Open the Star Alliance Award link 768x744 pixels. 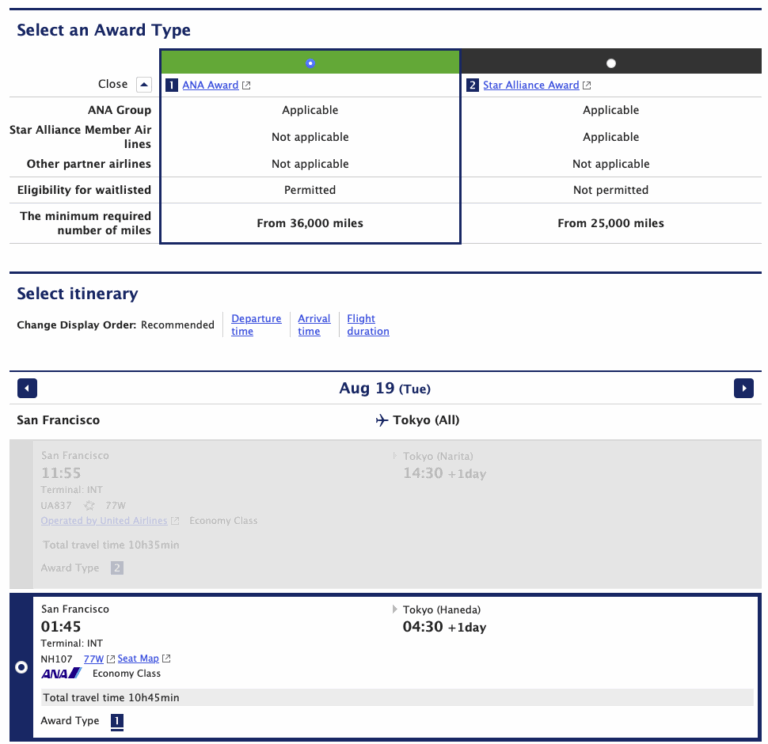click(531, 85)
